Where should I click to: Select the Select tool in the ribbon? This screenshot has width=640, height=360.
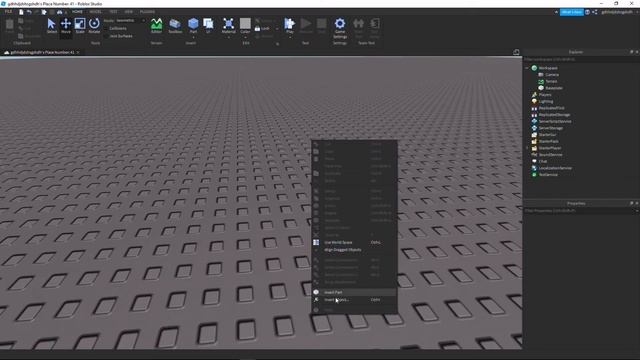(x=52, y=26)
